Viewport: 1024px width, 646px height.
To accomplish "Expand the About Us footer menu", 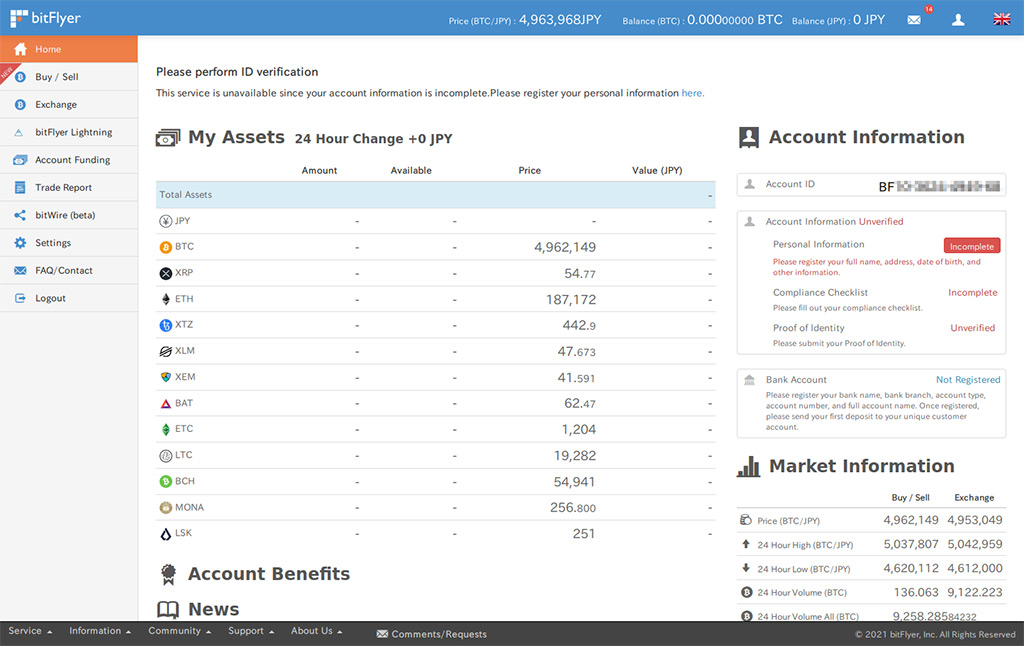I will (317, 631).
